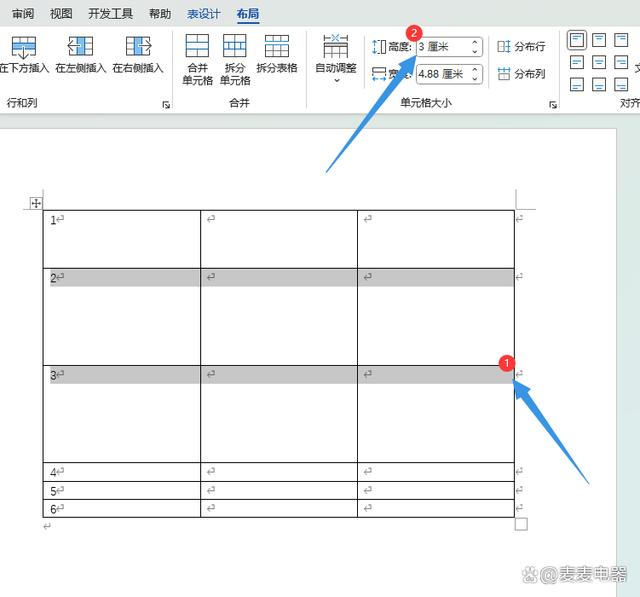Select the top-center text alignment option

point(599,40)
